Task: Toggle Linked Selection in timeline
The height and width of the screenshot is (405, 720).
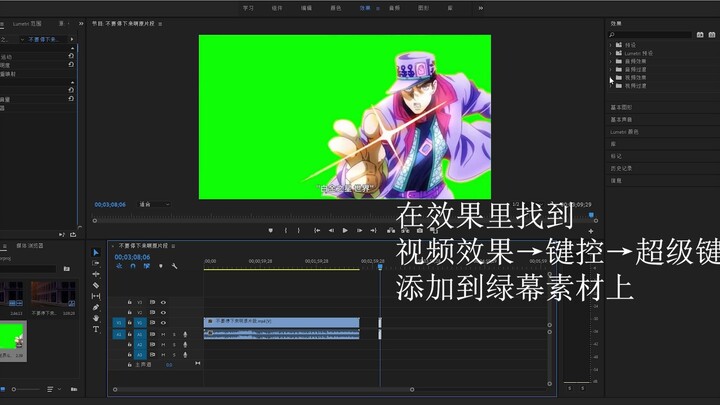Action: click(146, 266)
